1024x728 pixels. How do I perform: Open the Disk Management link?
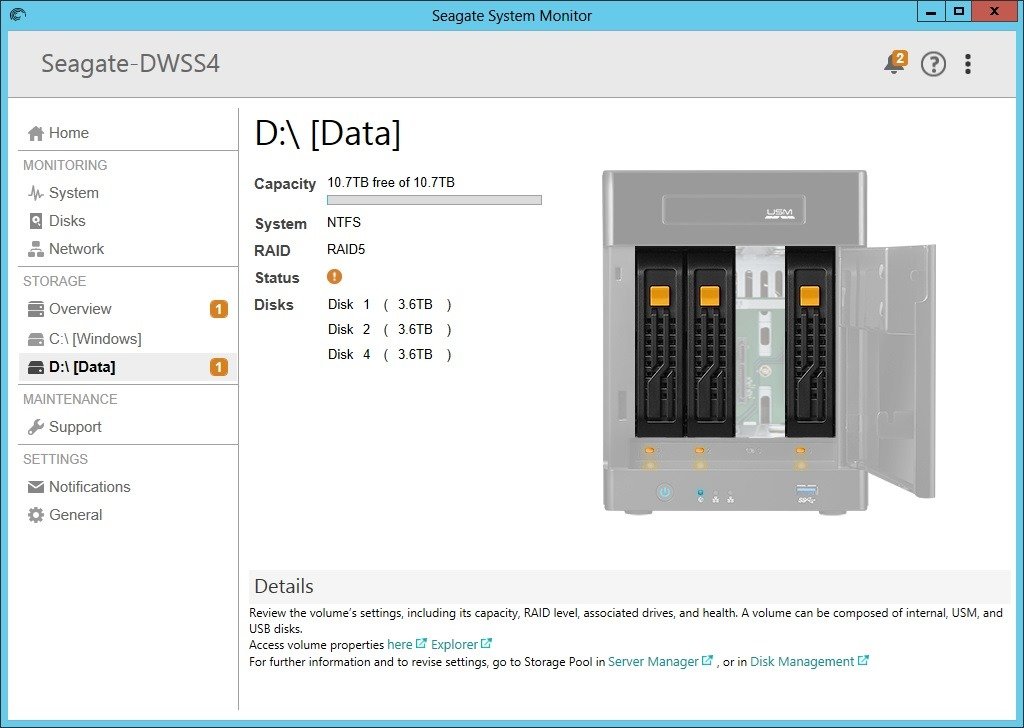[802, 661]
